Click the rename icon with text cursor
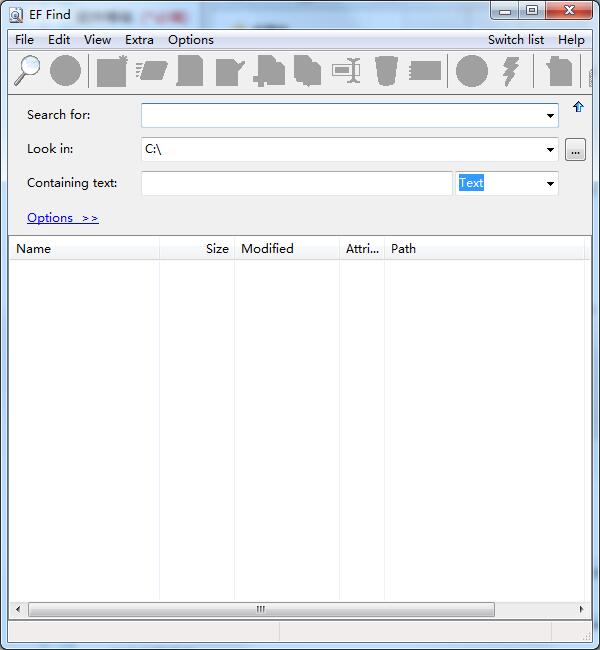The height and width of the screenshot is (650, 600). (x=346, y=71)
